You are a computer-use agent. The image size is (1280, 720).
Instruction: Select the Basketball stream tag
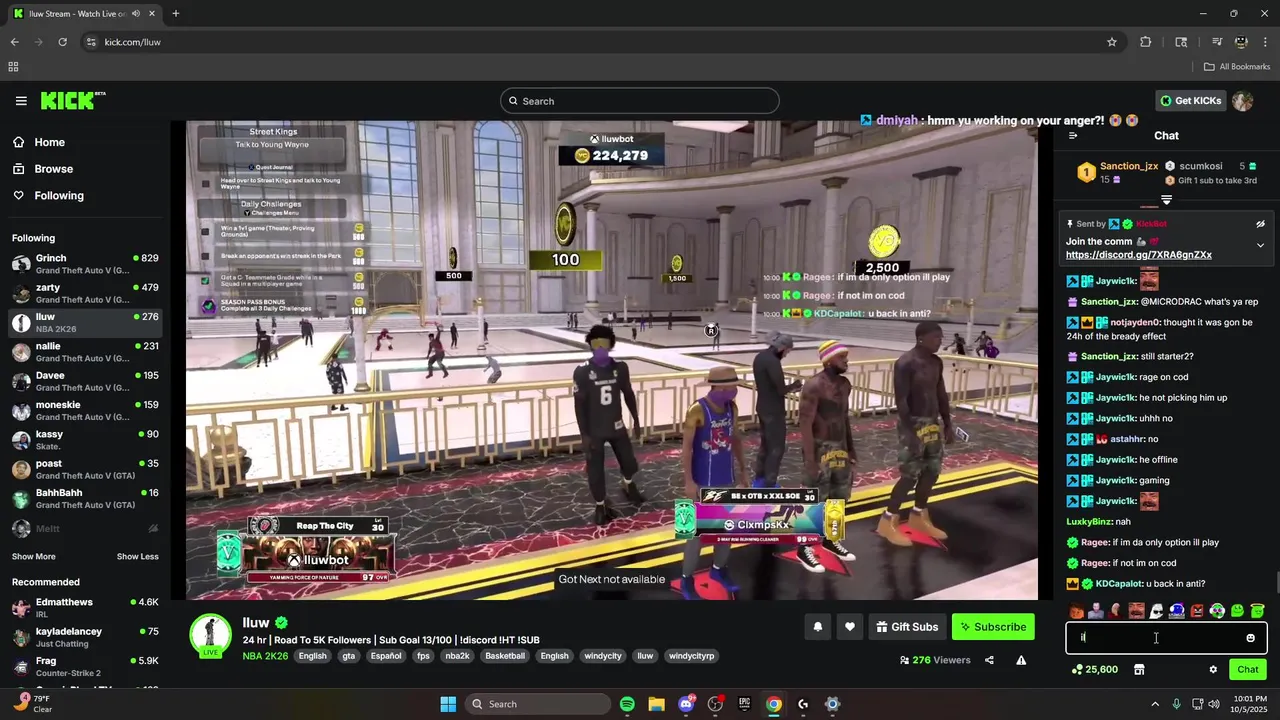click(505, 656)
